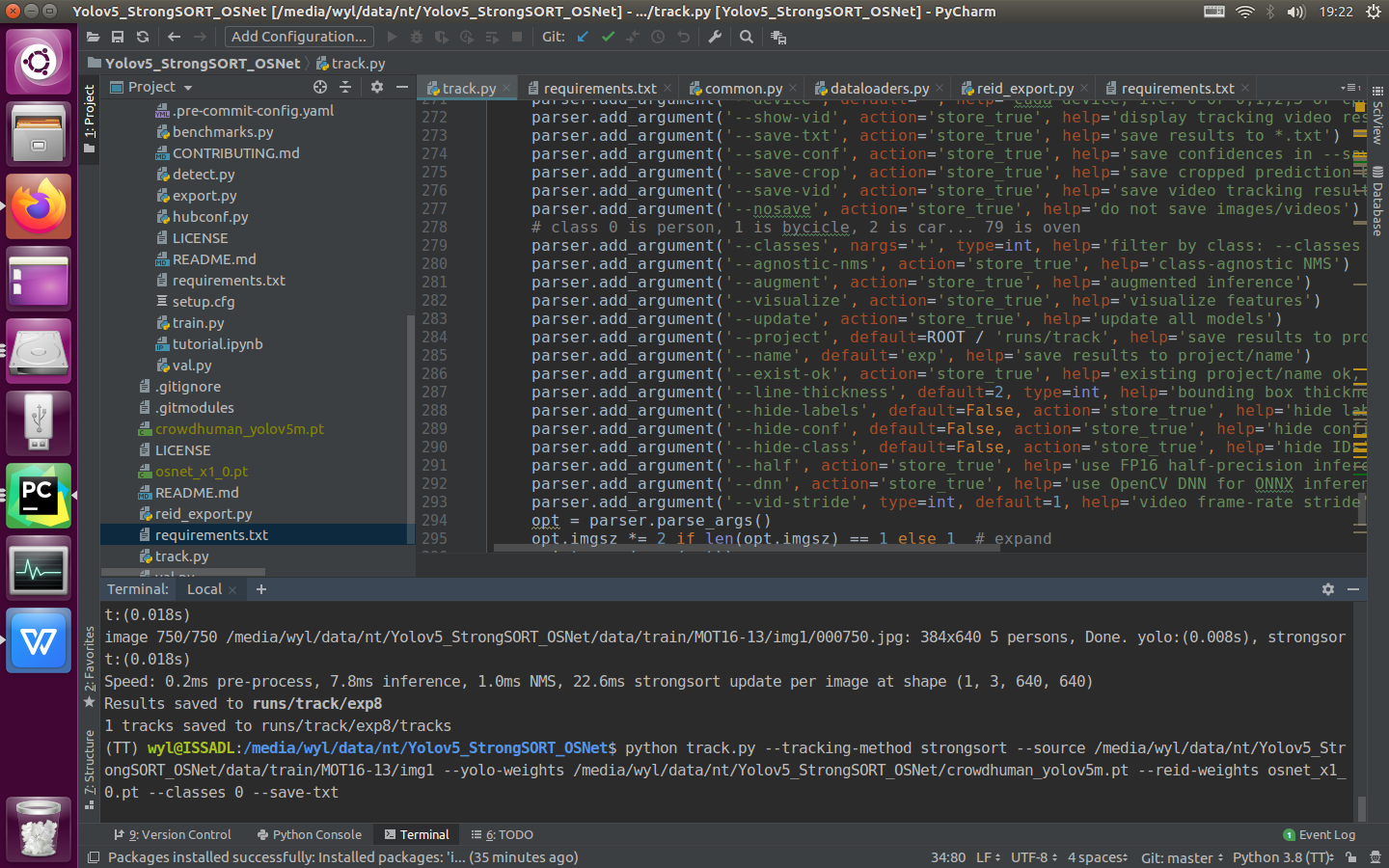
Task: Open the Add Configuration dropdown
Action: click(299, 37)
